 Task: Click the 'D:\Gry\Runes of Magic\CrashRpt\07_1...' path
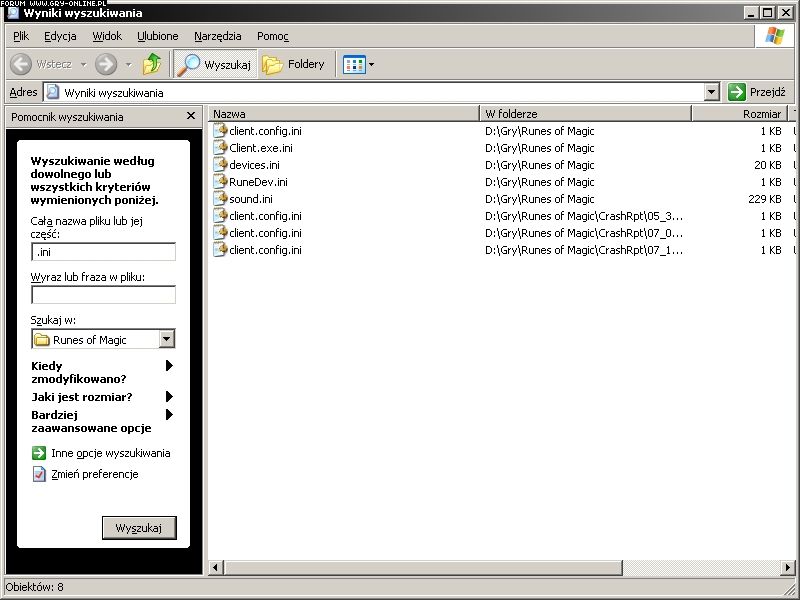[584, 250]
